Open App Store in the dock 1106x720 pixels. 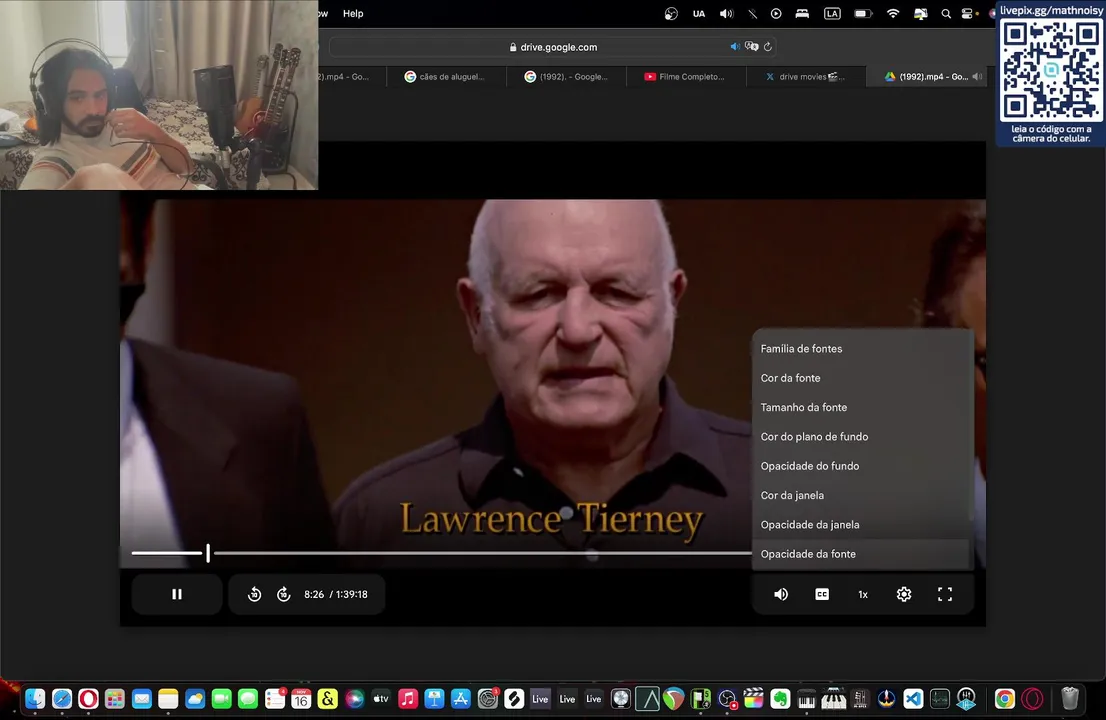[x=461, y=699]
